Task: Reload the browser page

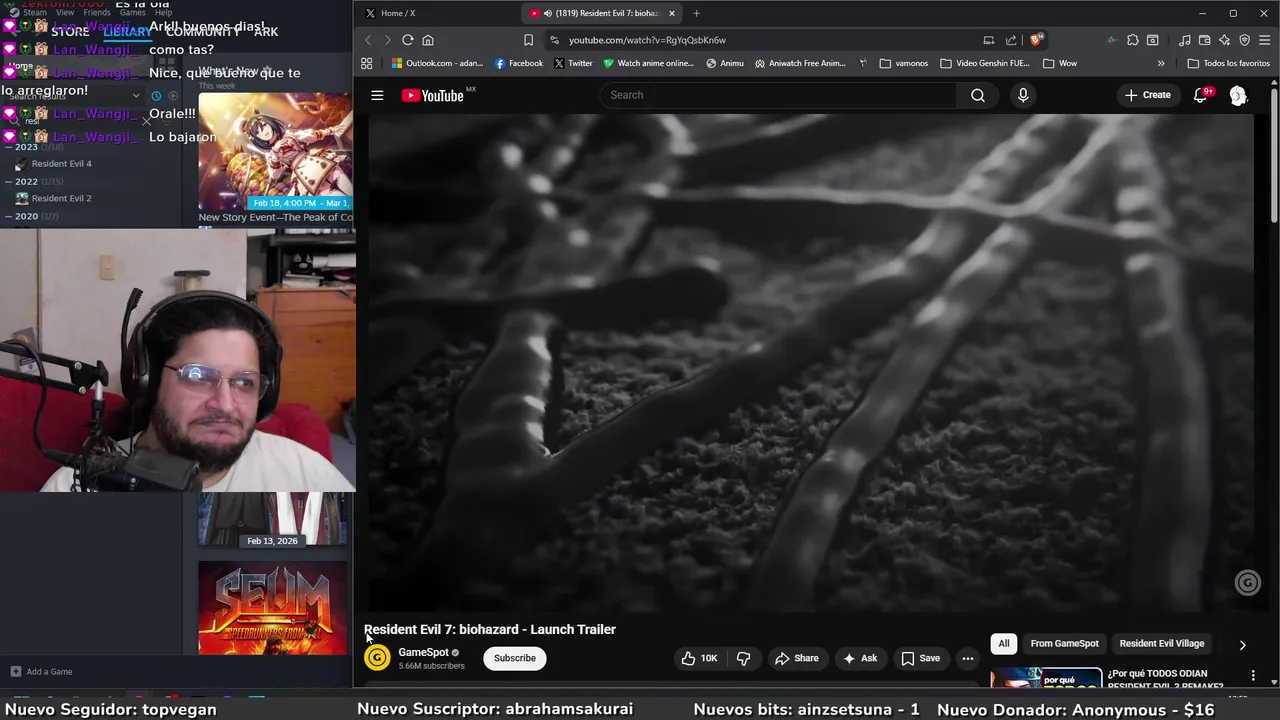Action: pyautogui.click(x=407, y=40)
